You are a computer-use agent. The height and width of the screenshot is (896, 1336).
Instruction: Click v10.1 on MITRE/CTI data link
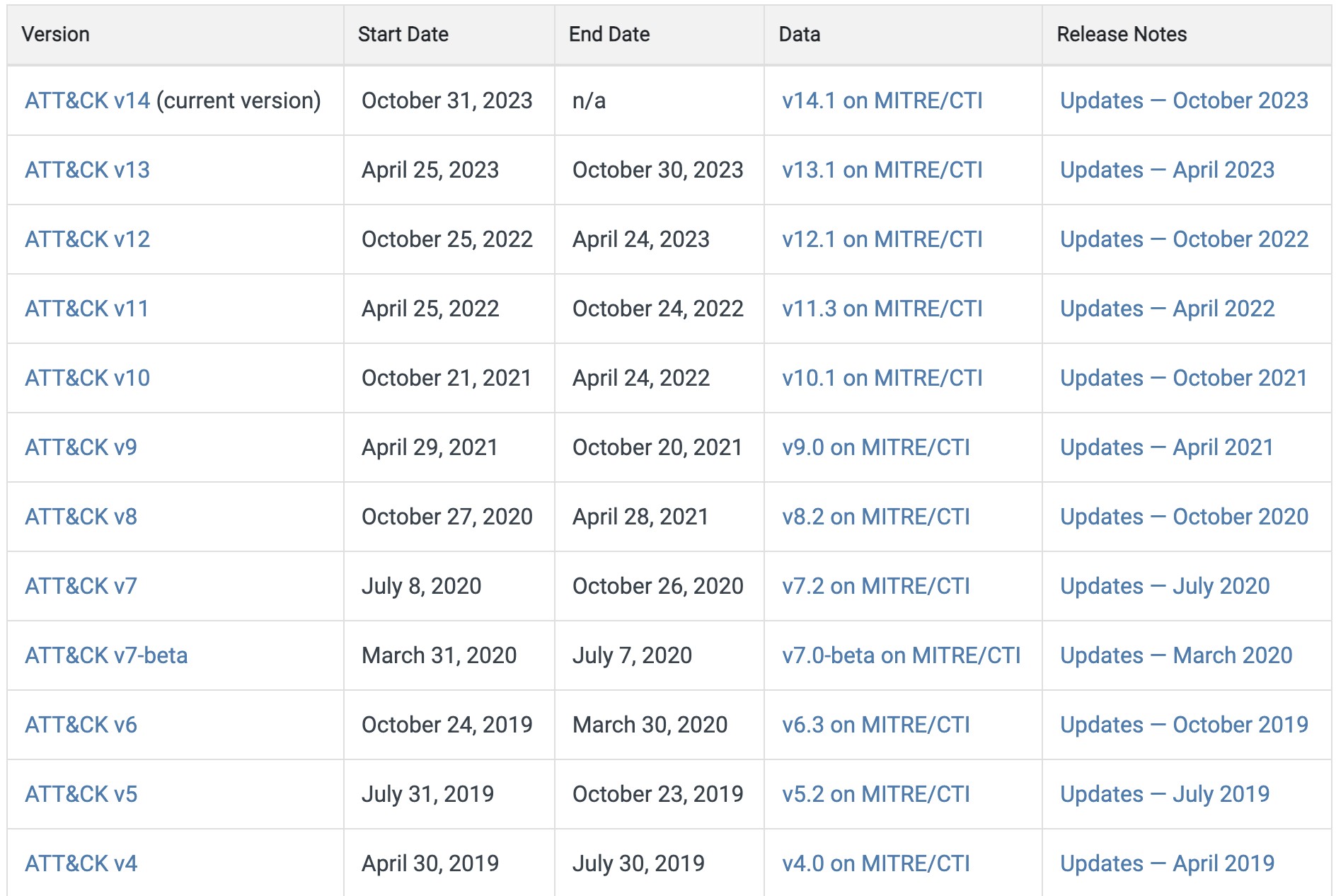(882, 378)
